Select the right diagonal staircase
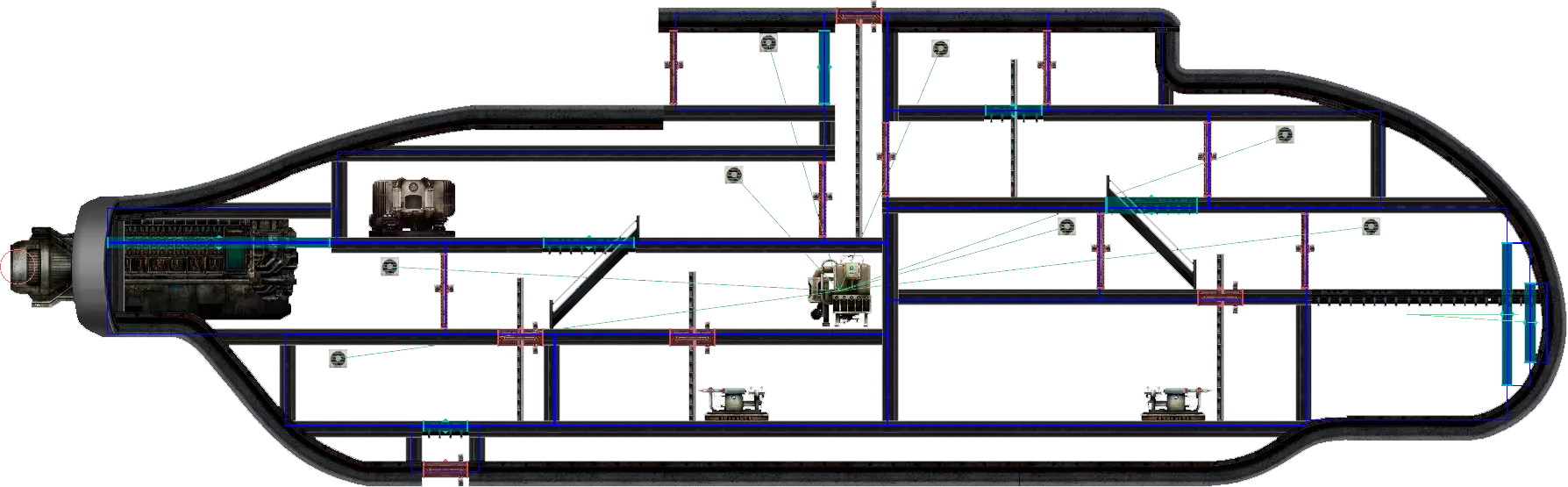The width and height of the screenshot is (1568, 487). (1151, 232)
